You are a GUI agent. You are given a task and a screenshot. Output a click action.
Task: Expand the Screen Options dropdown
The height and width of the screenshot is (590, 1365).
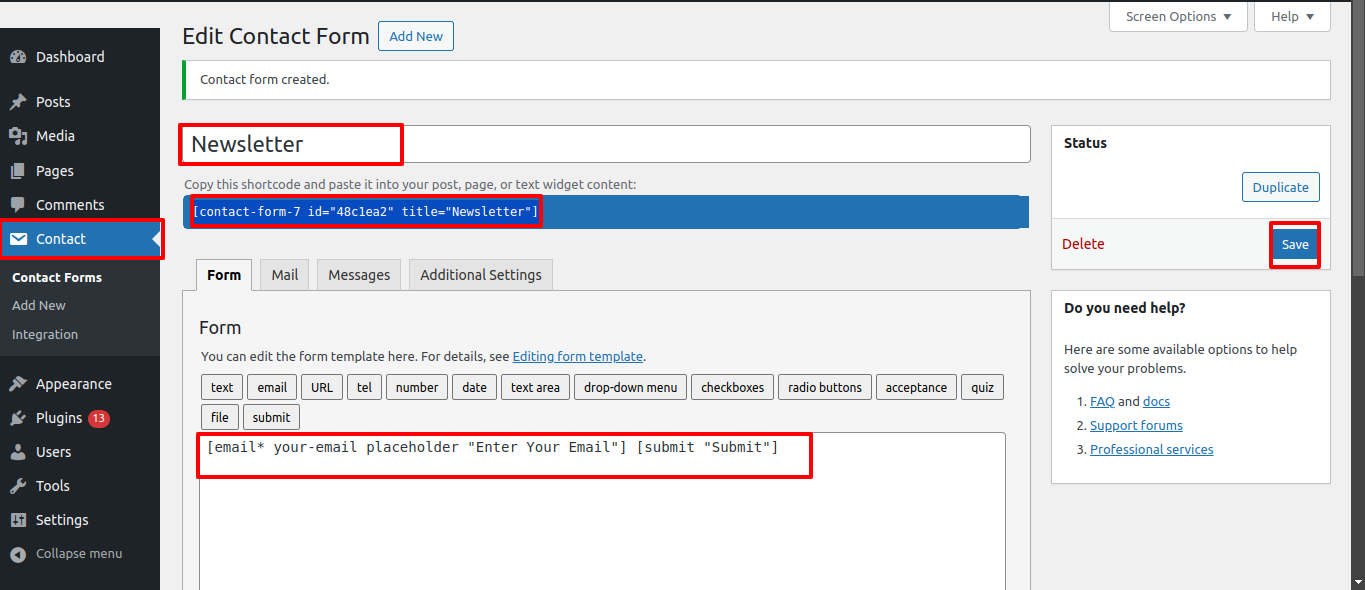[1178, 17]
